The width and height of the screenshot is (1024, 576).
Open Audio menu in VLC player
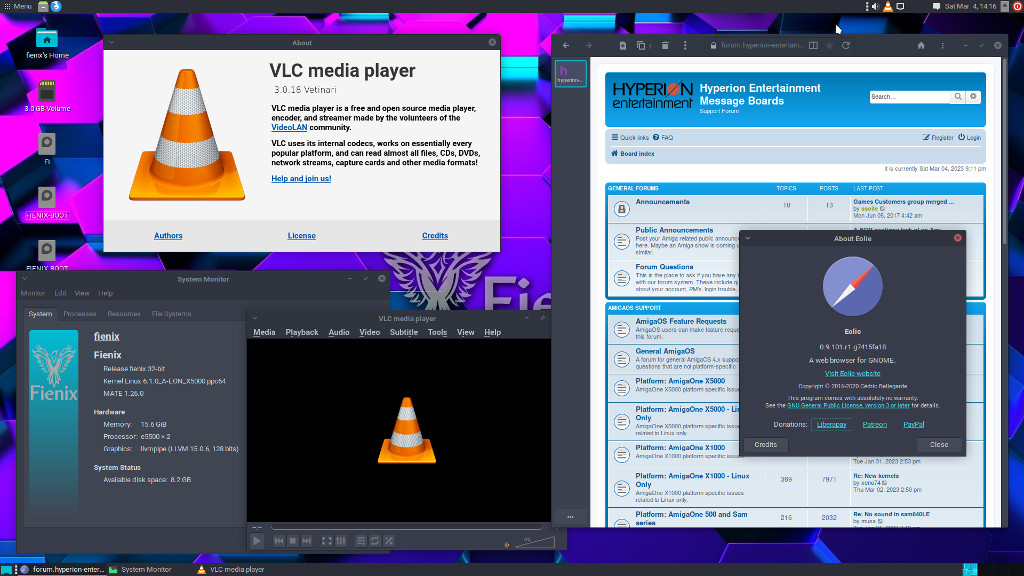coord(338,332)
